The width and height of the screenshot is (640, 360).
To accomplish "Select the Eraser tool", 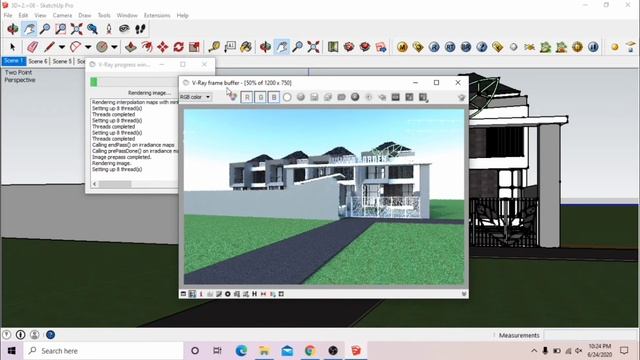I will pyautogui.click(x=32, y=47).
